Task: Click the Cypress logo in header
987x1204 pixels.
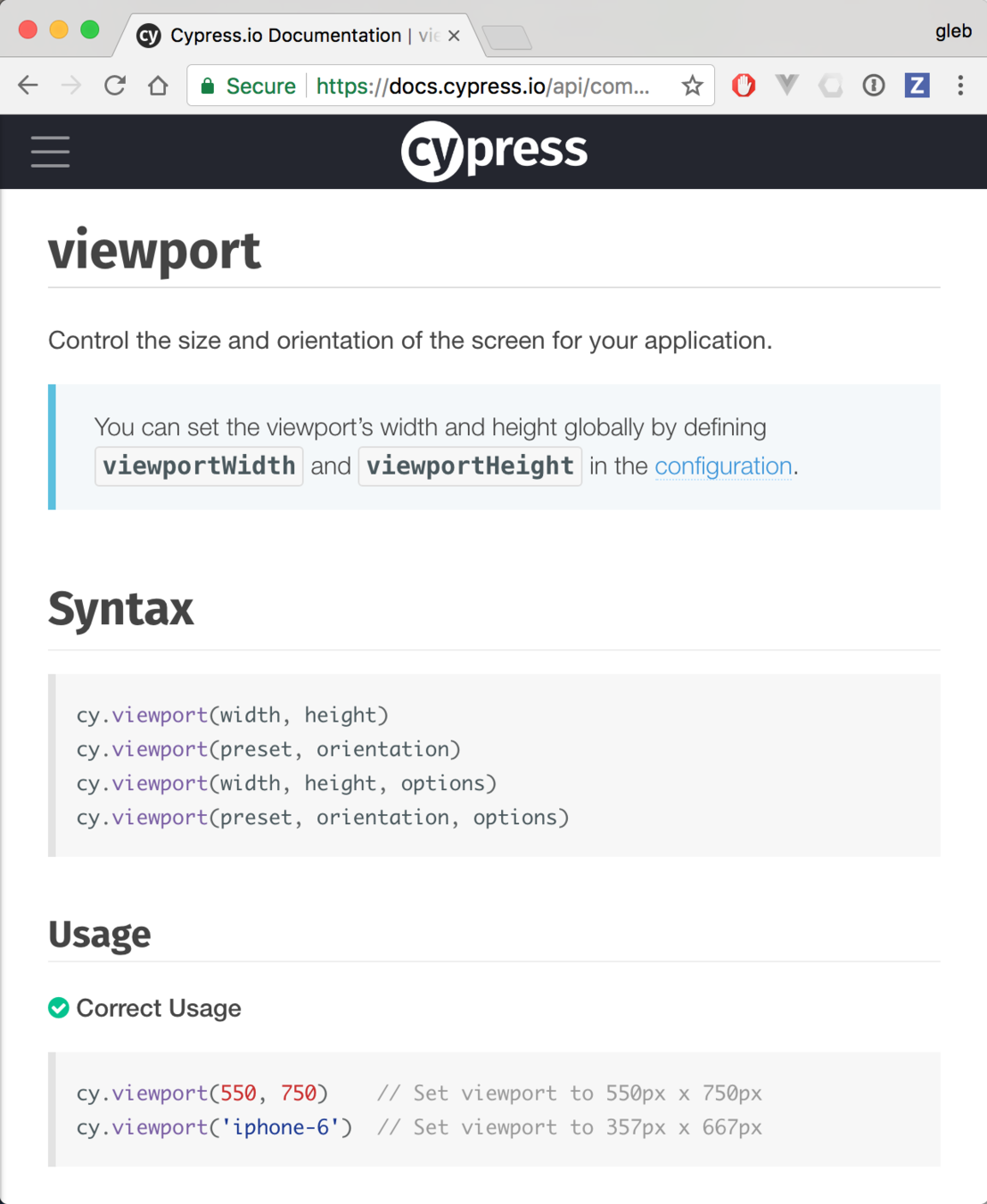Action: pyautogui.click(x=494, y=151)
